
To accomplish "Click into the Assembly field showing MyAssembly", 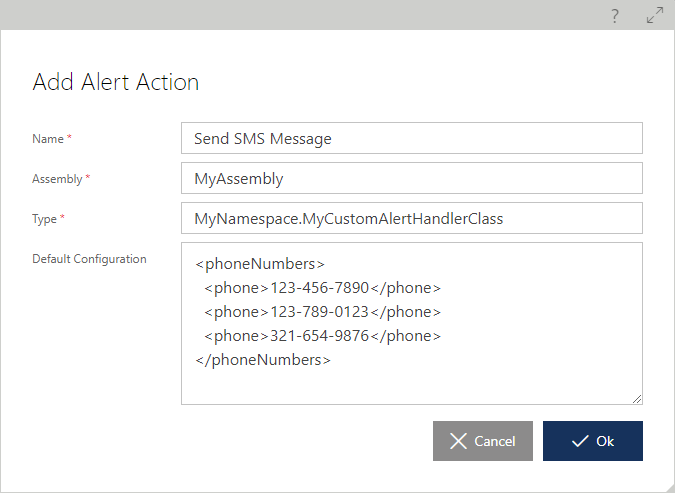I will click(x=412, y=178).
